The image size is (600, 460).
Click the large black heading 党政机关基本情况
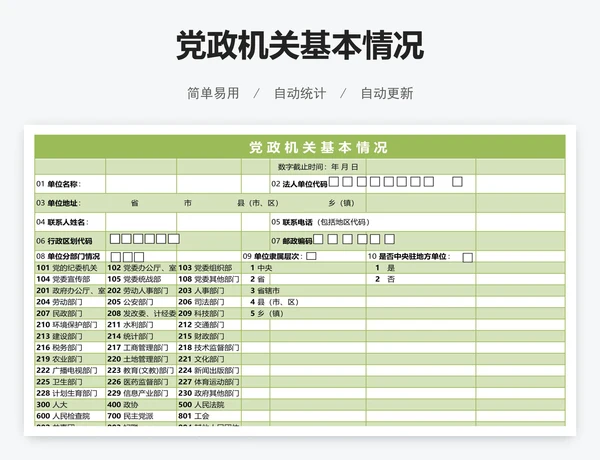[x=300, y=45]
